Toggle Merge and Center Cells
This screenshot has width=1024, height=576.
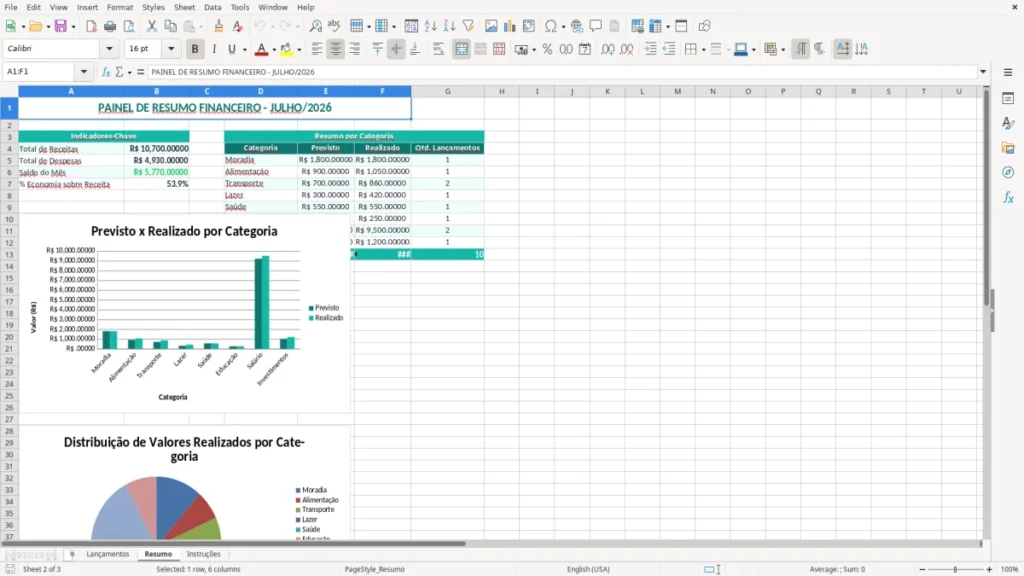[461, 49]
